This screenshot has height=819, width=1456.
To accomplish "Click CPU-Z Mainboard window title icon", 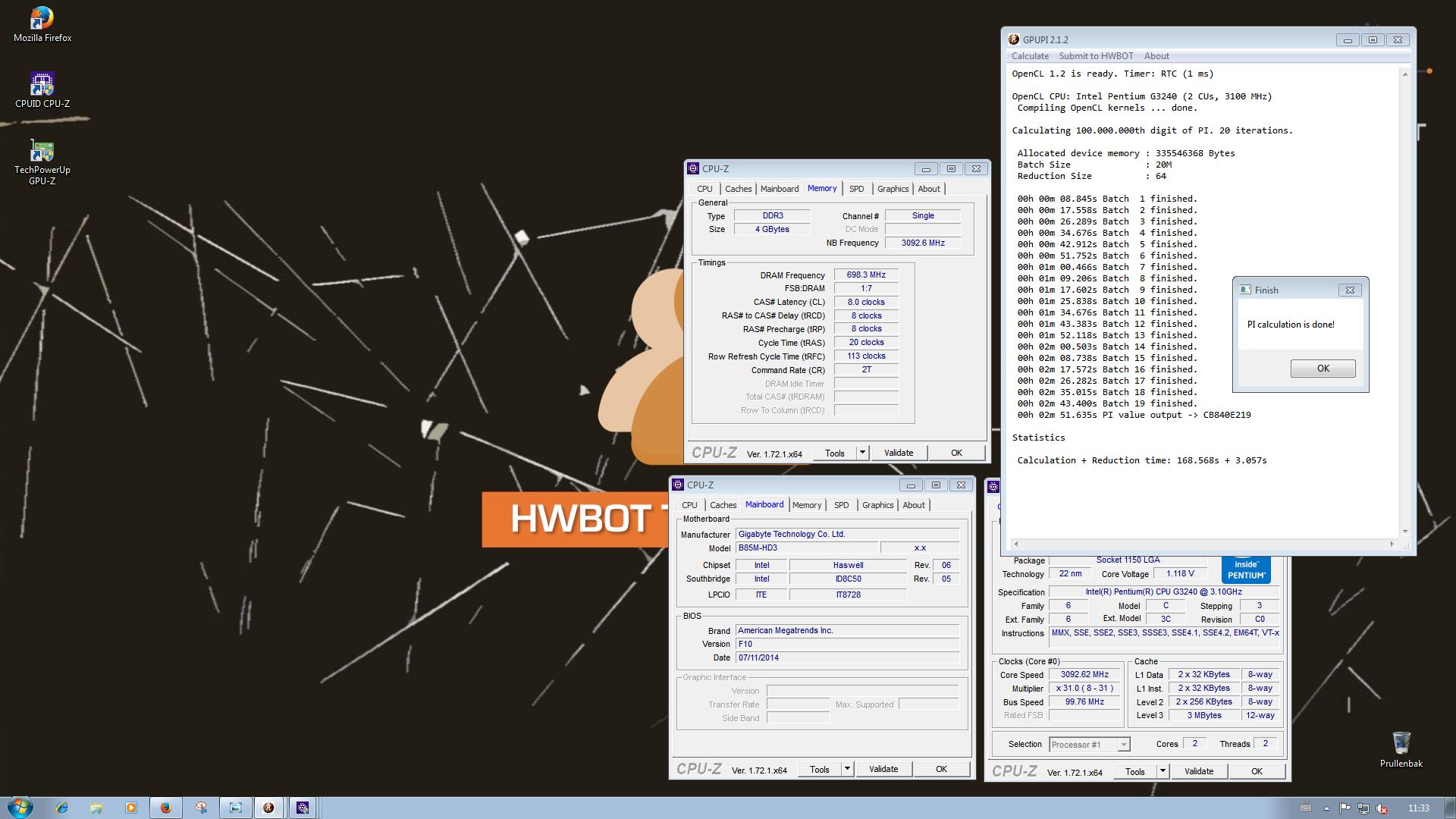I will (677, 485).
